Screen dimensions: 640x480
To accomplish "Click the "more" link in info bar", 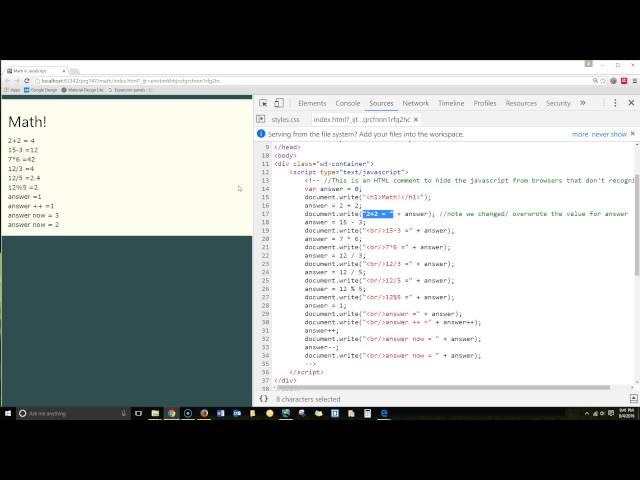I will coord(580,134).
